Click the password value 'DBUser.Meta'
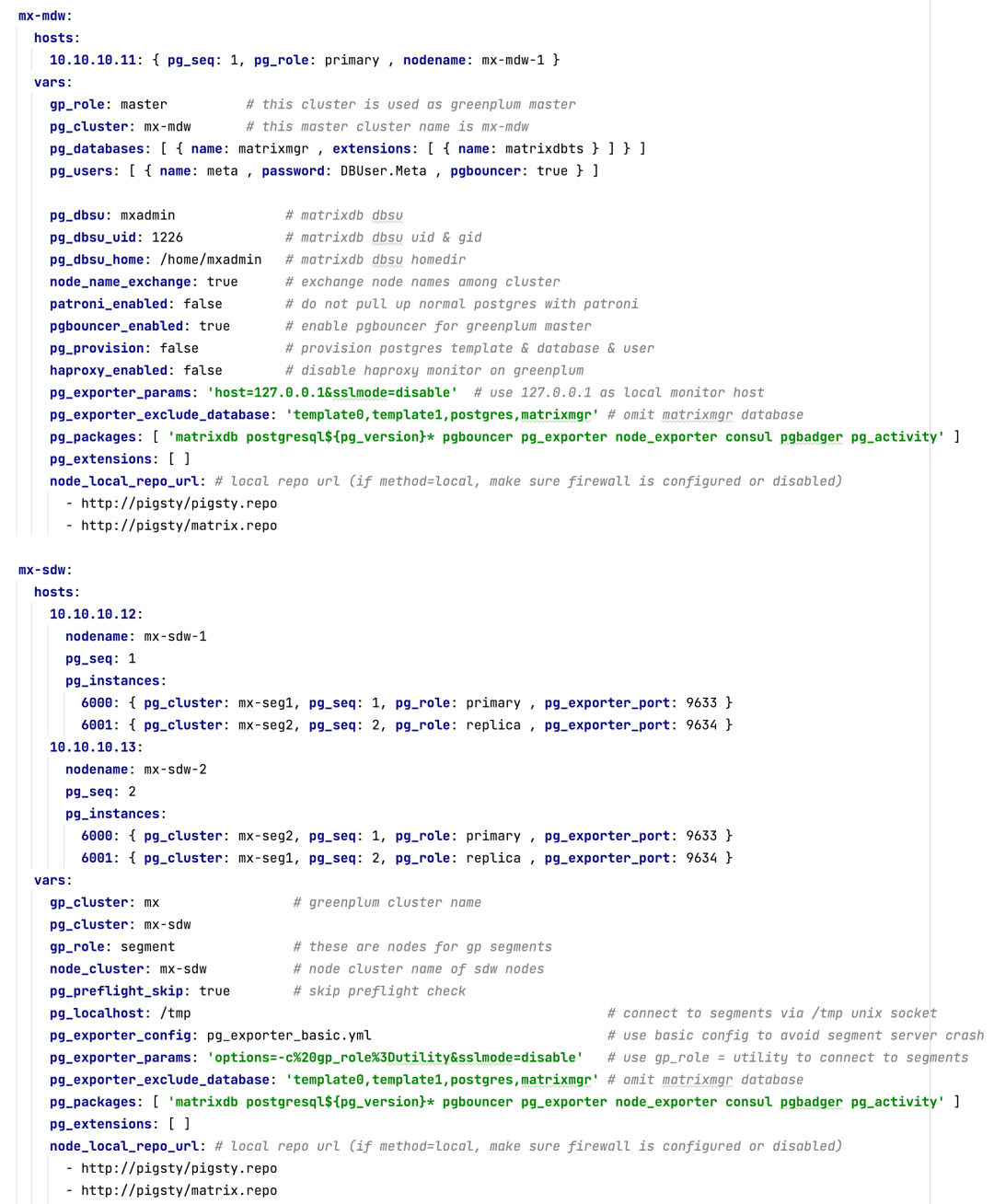 click(x=383, y=170)
